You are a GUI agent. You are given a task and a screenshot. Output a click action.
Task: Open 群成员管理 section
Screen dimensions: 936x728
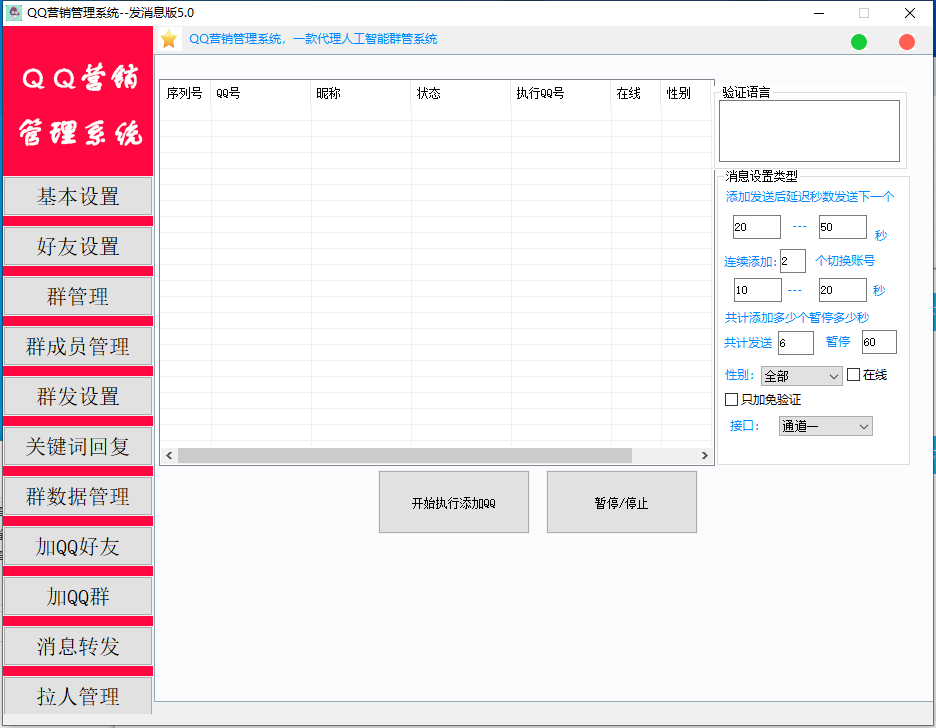pyautogui.click(x=78, y=346)
